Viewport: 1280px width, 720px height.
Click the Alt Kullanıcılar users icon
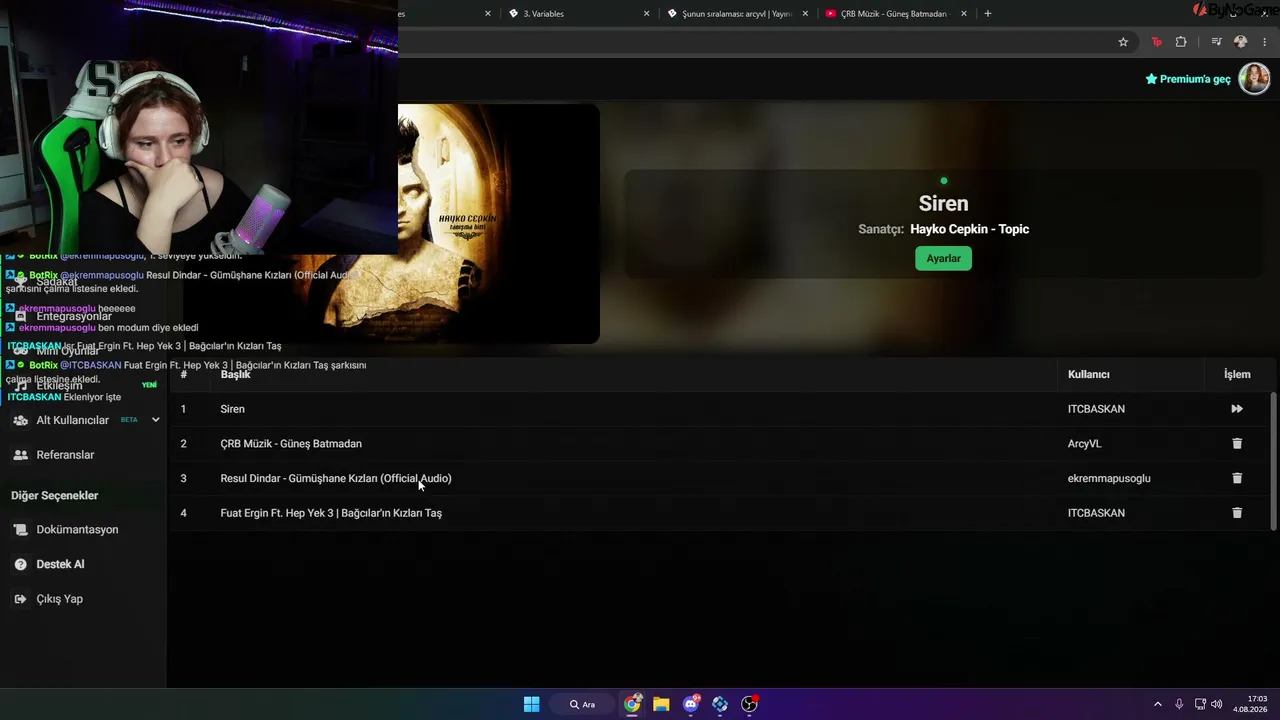tap(20, 420)
